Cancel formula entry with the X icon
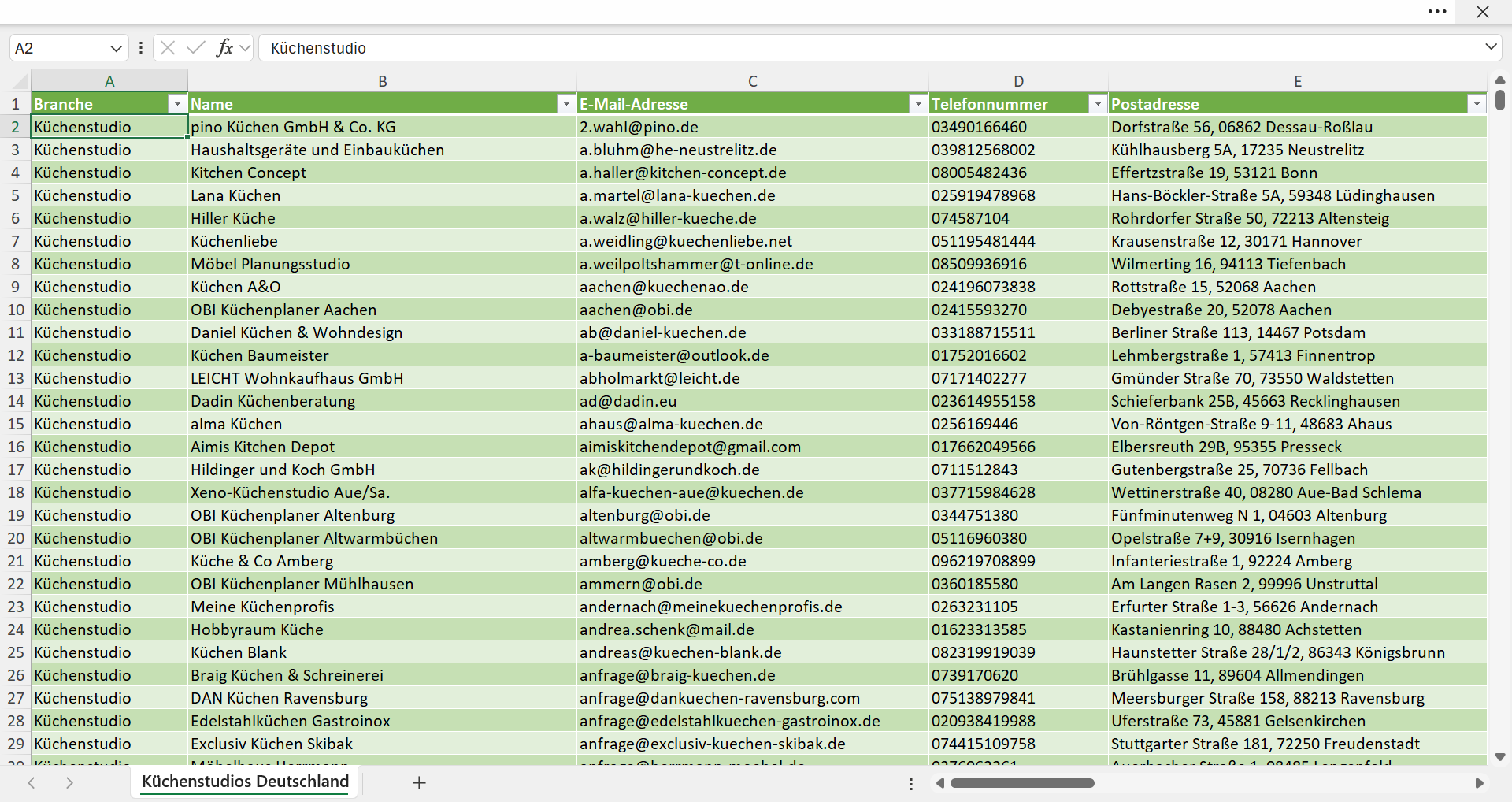The image size is (1512, 802). pos(167,48)
